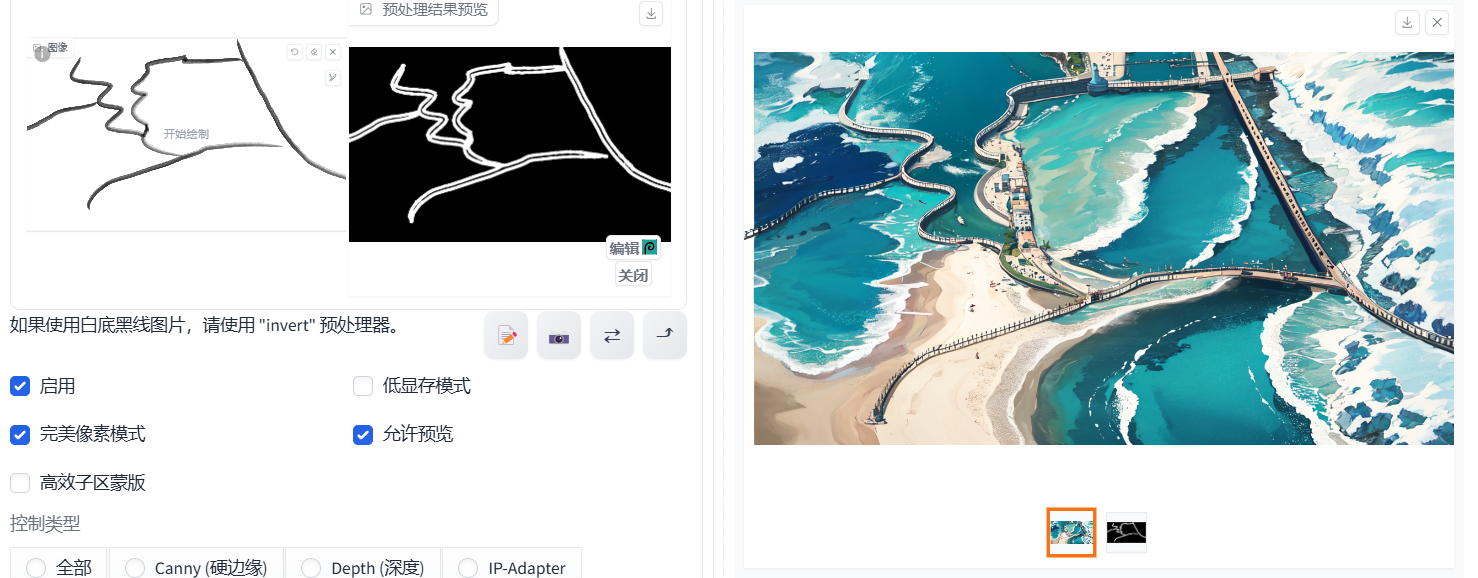Uncheck the 启用 checkbox
The height and width of the screenshot is (578, 1478).
click(x=20, y=386)
